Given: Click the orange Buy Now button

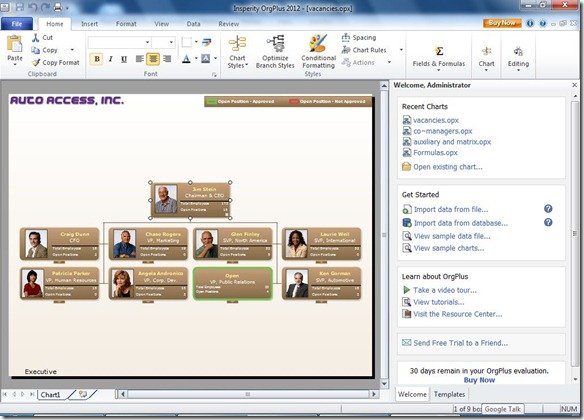Looking at the screenshot, I should [502, 23].
